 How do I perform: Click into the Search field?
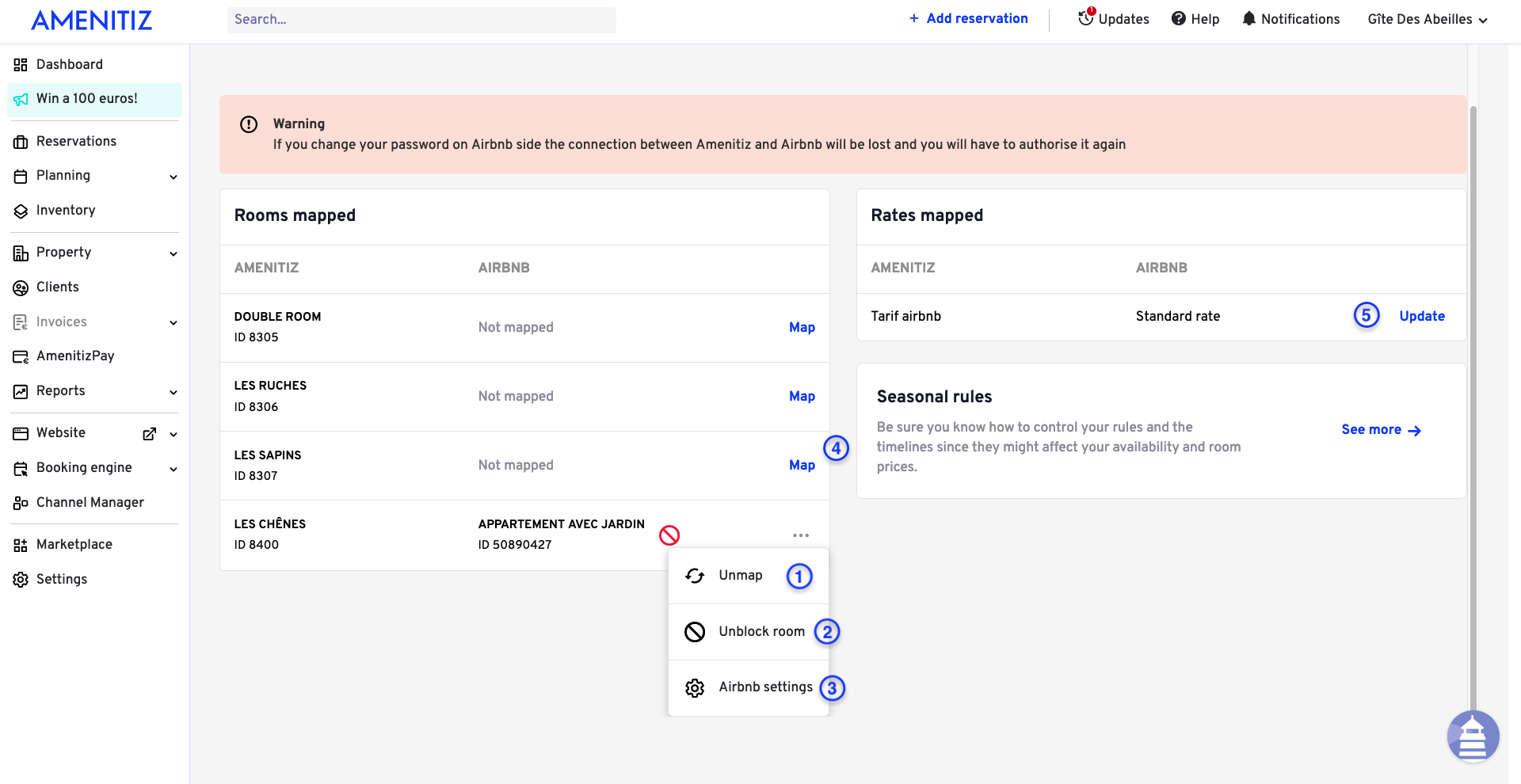point(421,20)
